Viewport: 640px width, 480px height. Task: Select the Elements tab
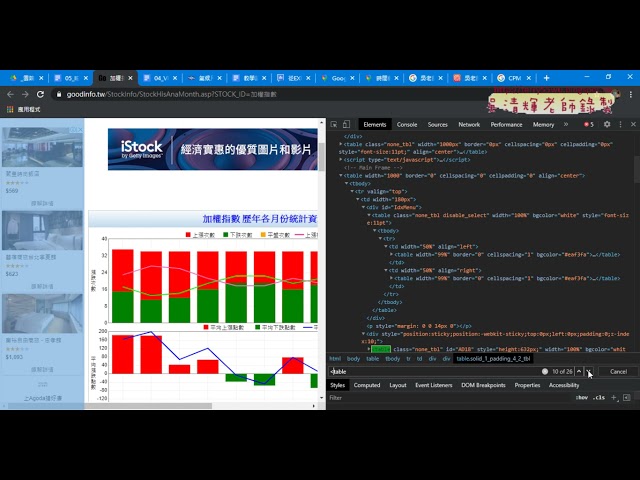(x=375, y=124)
